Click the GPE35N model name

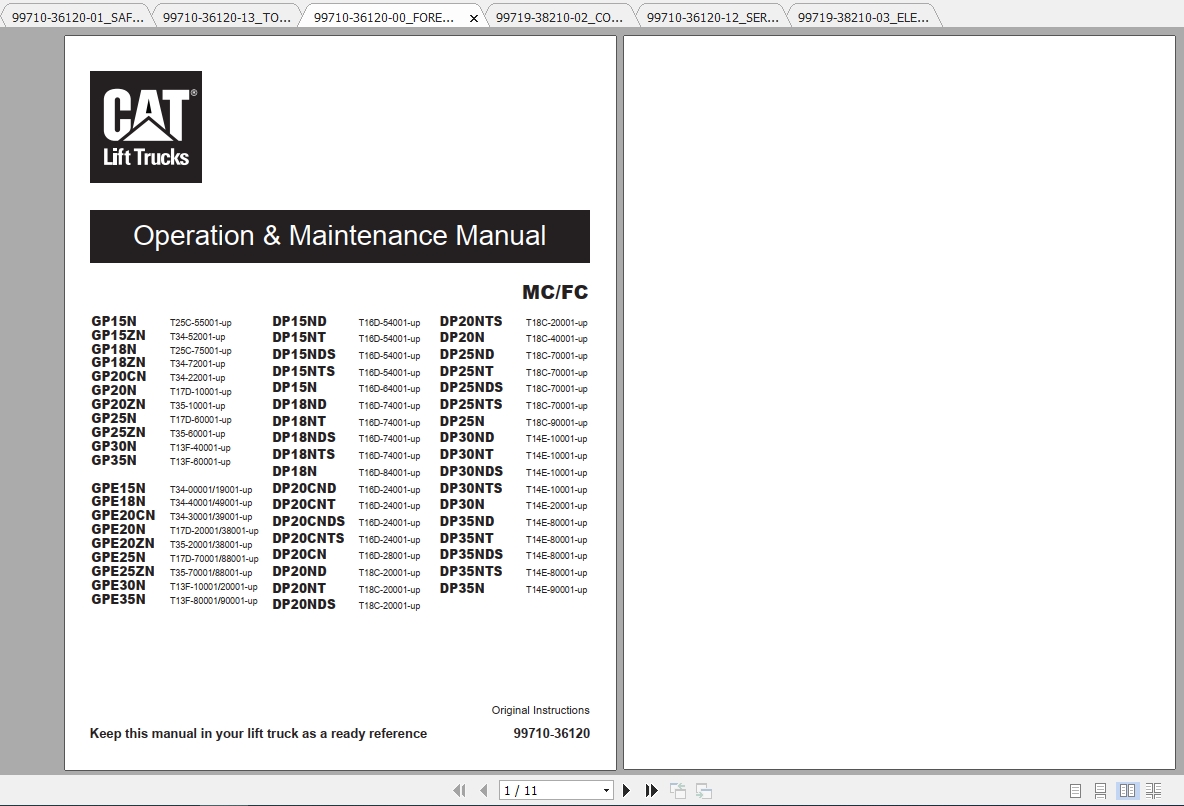pos(119,600)
